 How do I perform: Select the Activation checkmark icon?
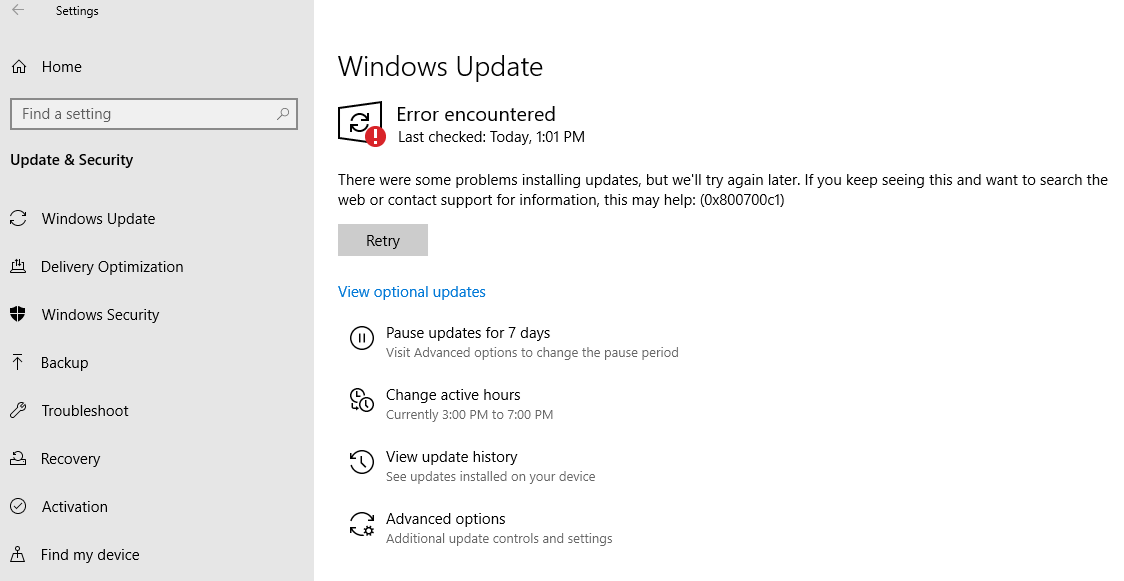pyautogui.click(x=19, y=506)
